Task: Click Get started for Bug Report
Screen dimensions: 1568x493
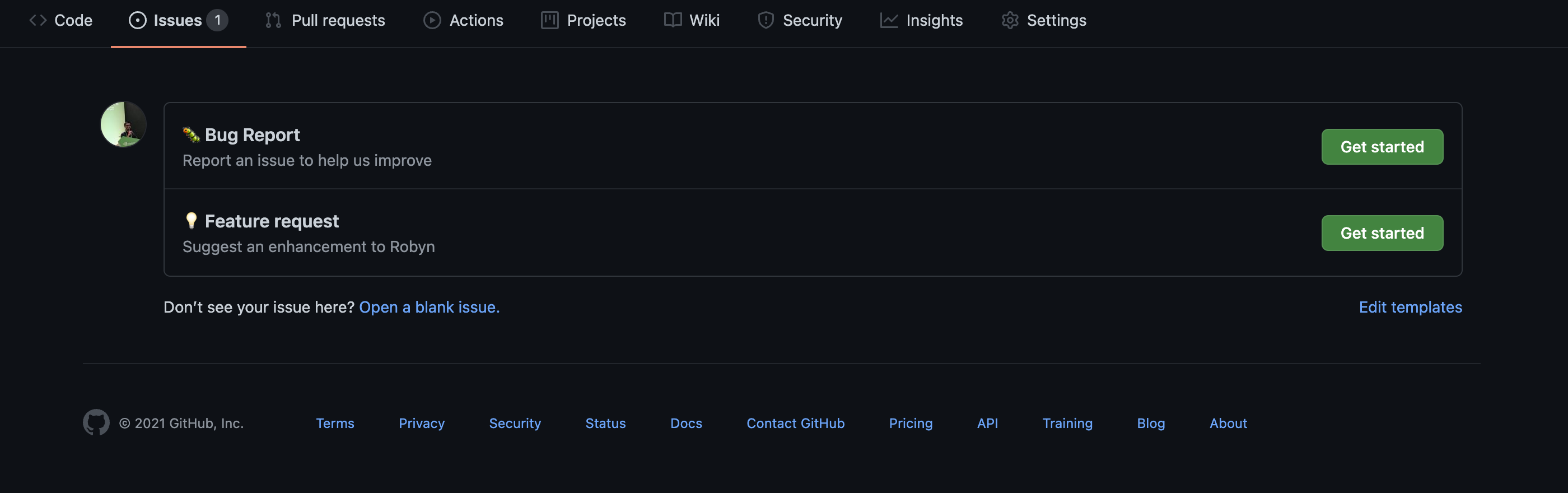Action: [1382, 147]
